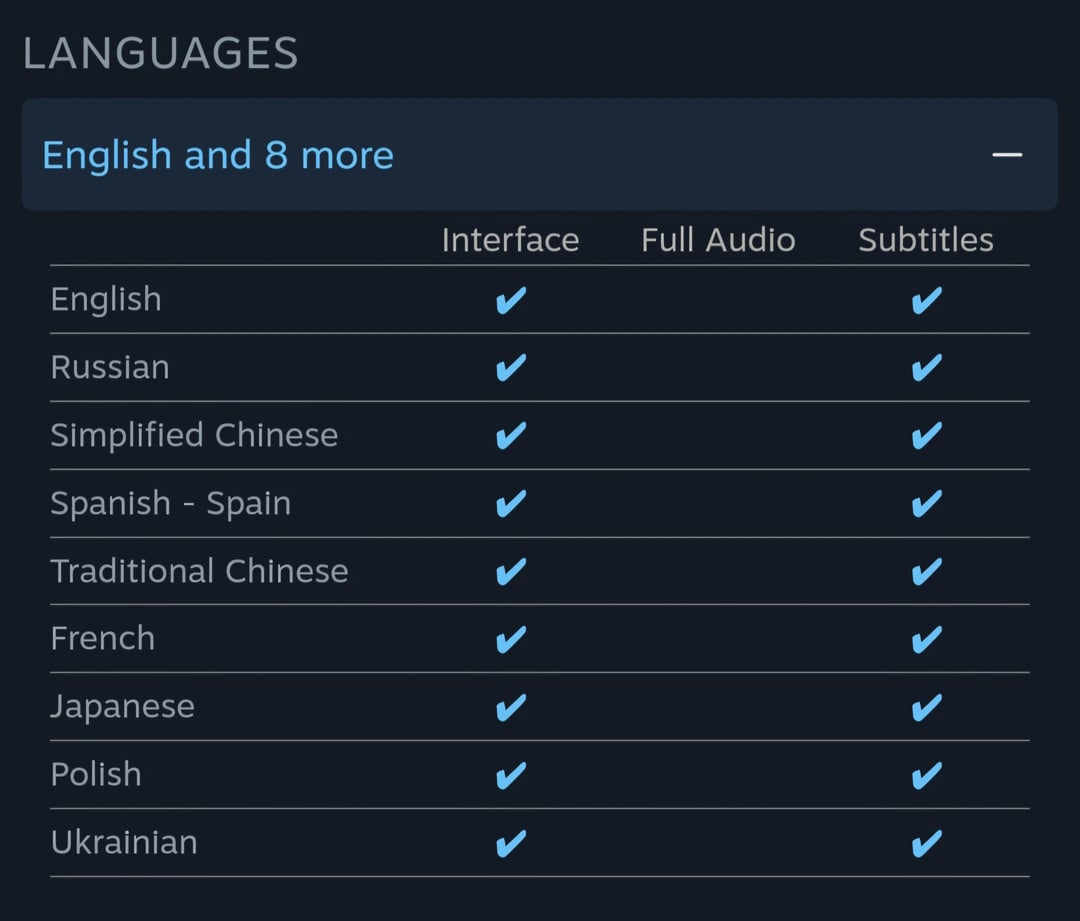Click the Japanese Interface checkmark
Image resolution: width=1080 pixels, height=921 pixels.
click(511, 707)
